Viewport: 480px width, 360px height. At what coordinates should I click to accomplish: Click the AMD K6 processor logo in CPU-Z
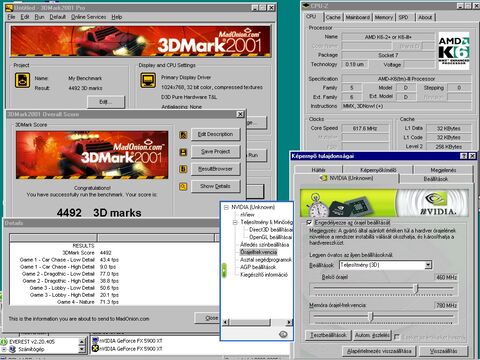coord(454,51)
